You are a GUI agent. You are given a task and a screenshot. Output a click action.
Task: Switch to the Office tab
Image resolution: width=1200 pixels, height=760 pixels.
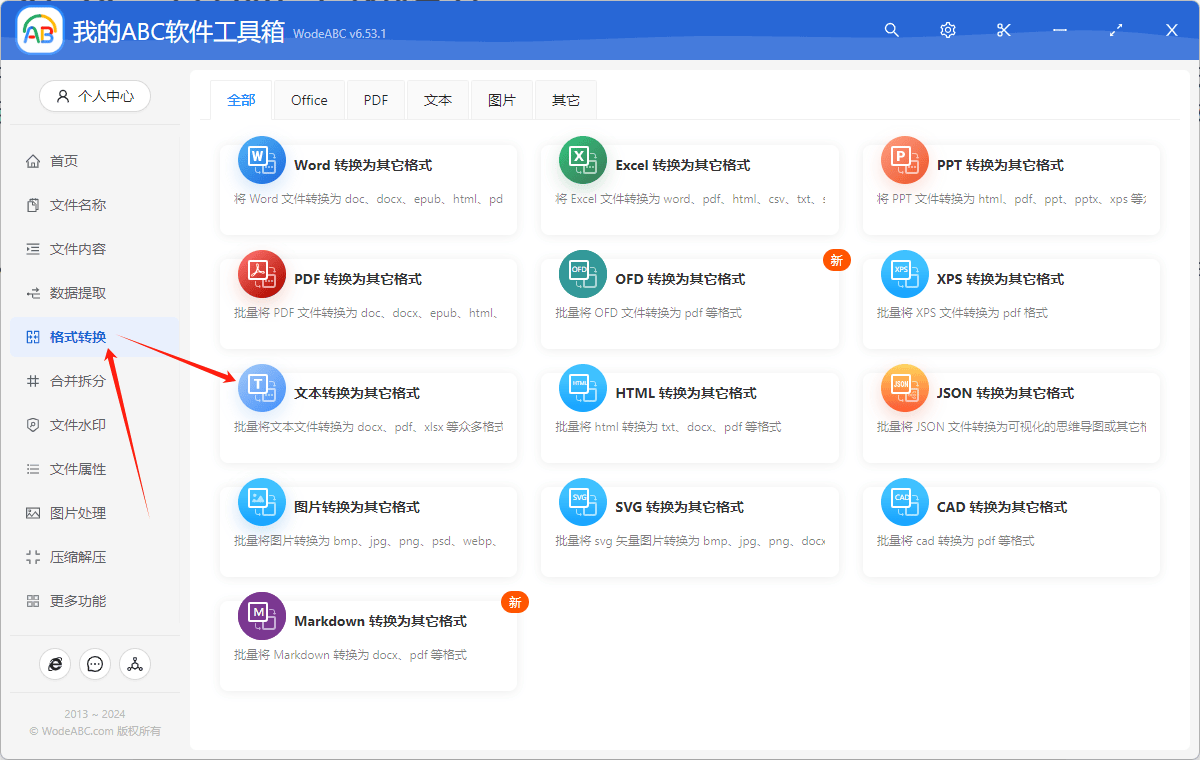(309, 99)
